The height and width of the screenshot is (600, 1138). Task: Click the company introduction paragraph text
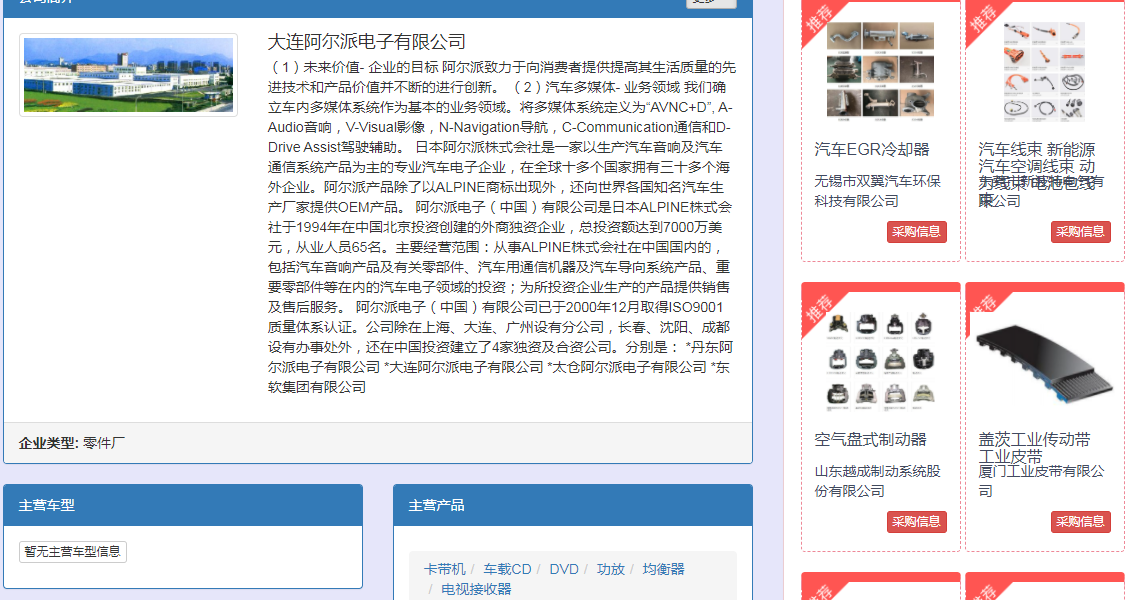pos(501,227)
